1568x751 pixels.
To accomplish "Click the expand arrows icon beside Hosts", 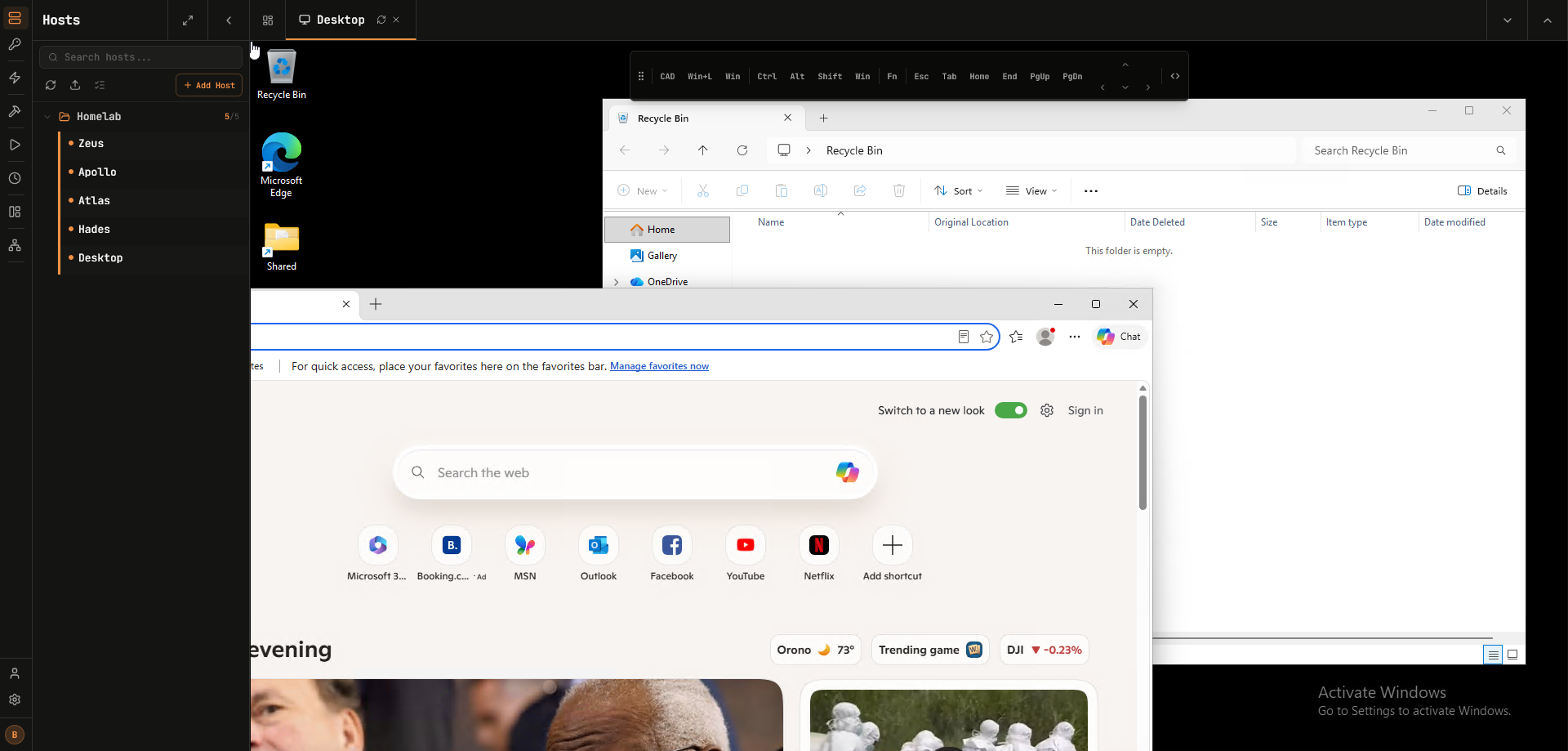I will pos(188,20).
